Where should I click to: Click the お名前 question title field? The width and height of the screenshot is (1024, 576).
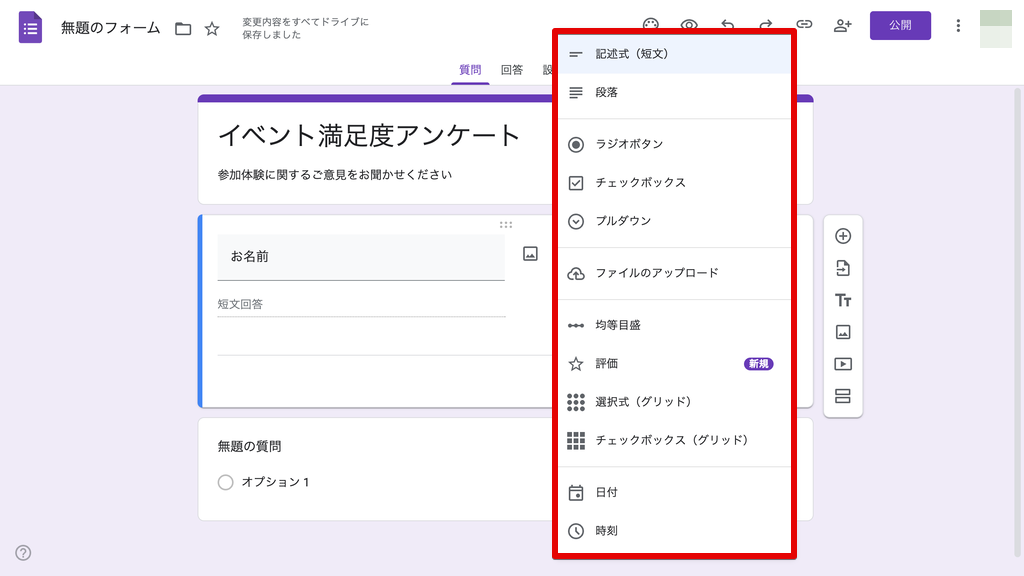[x=361, y=257]
